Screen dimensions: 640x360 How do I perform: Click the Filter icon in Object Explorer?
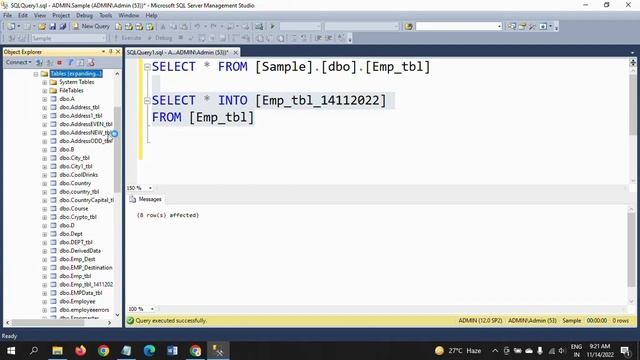pos(70,62)
